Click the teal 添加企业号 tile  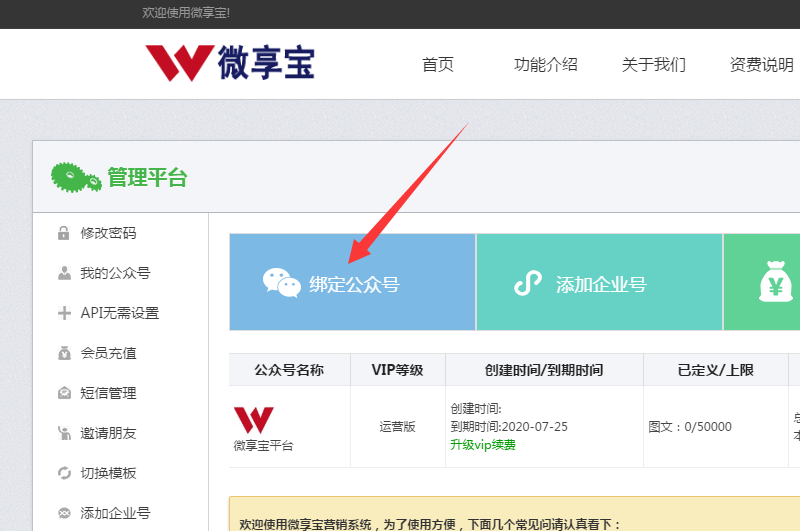point(599,282)
